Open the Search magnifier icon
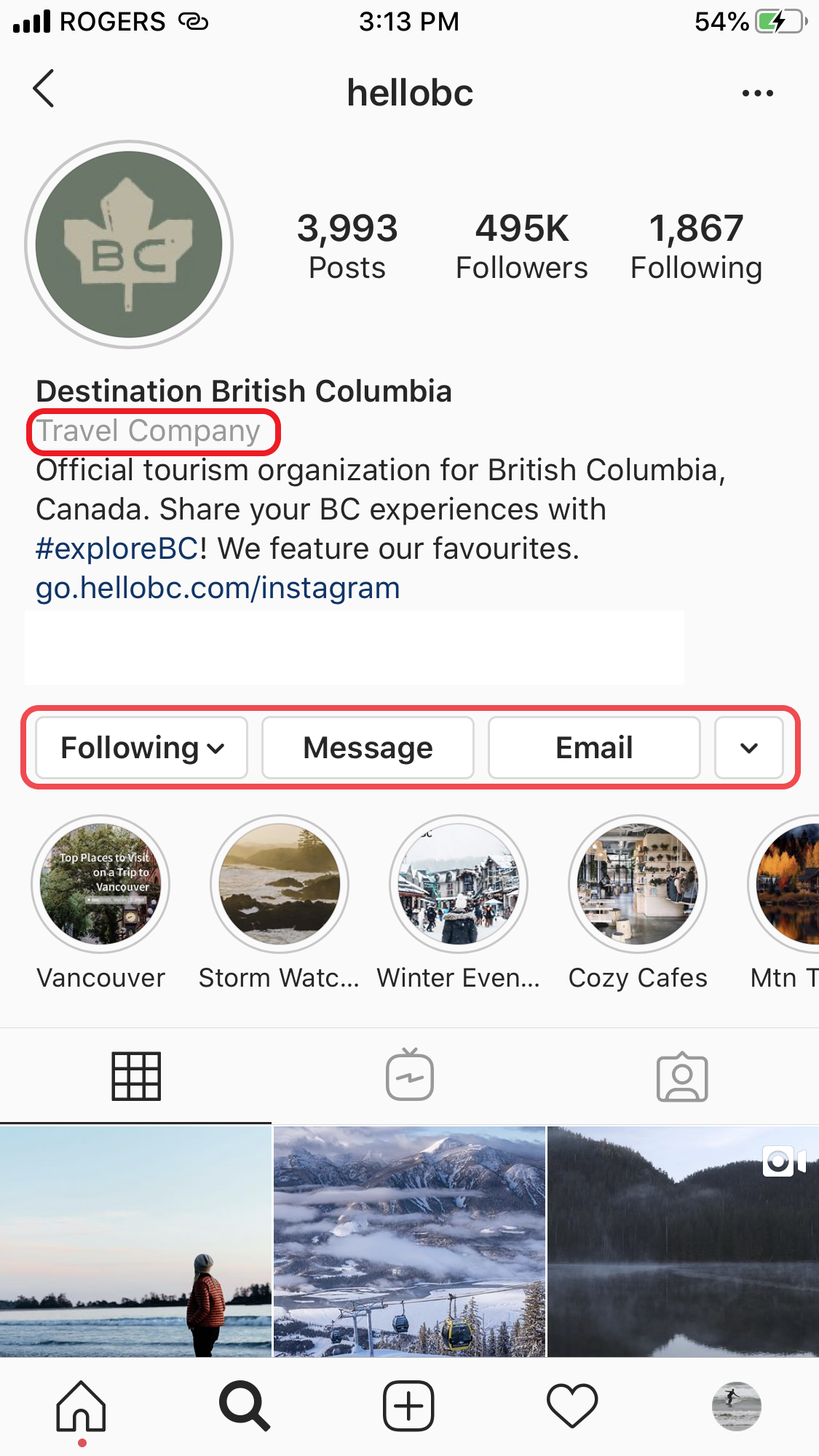Image resolution: width=819 pixels, height=1456 pixels. pos(245,1406)
